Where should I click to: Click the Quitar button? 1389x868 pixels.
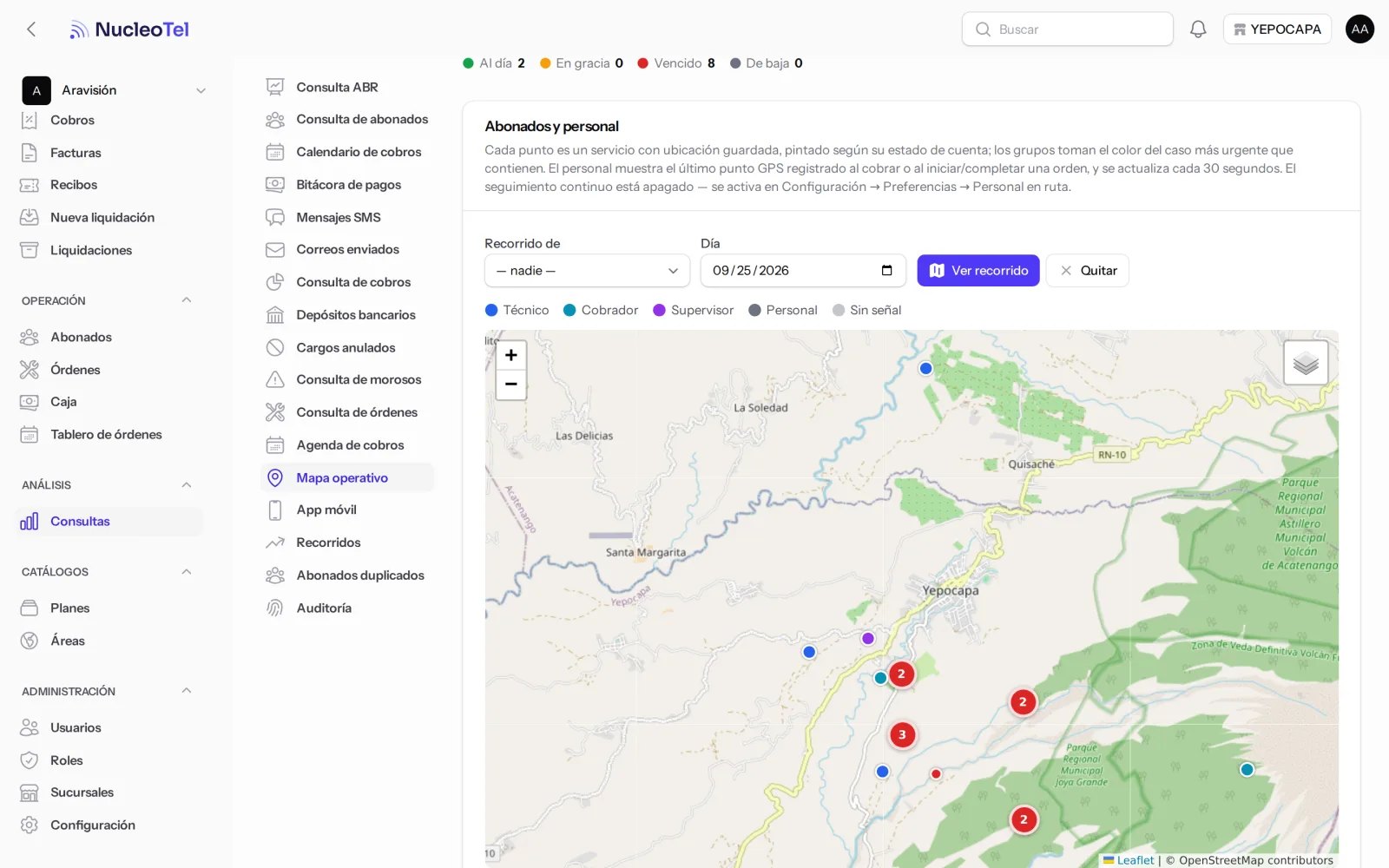1088,271
